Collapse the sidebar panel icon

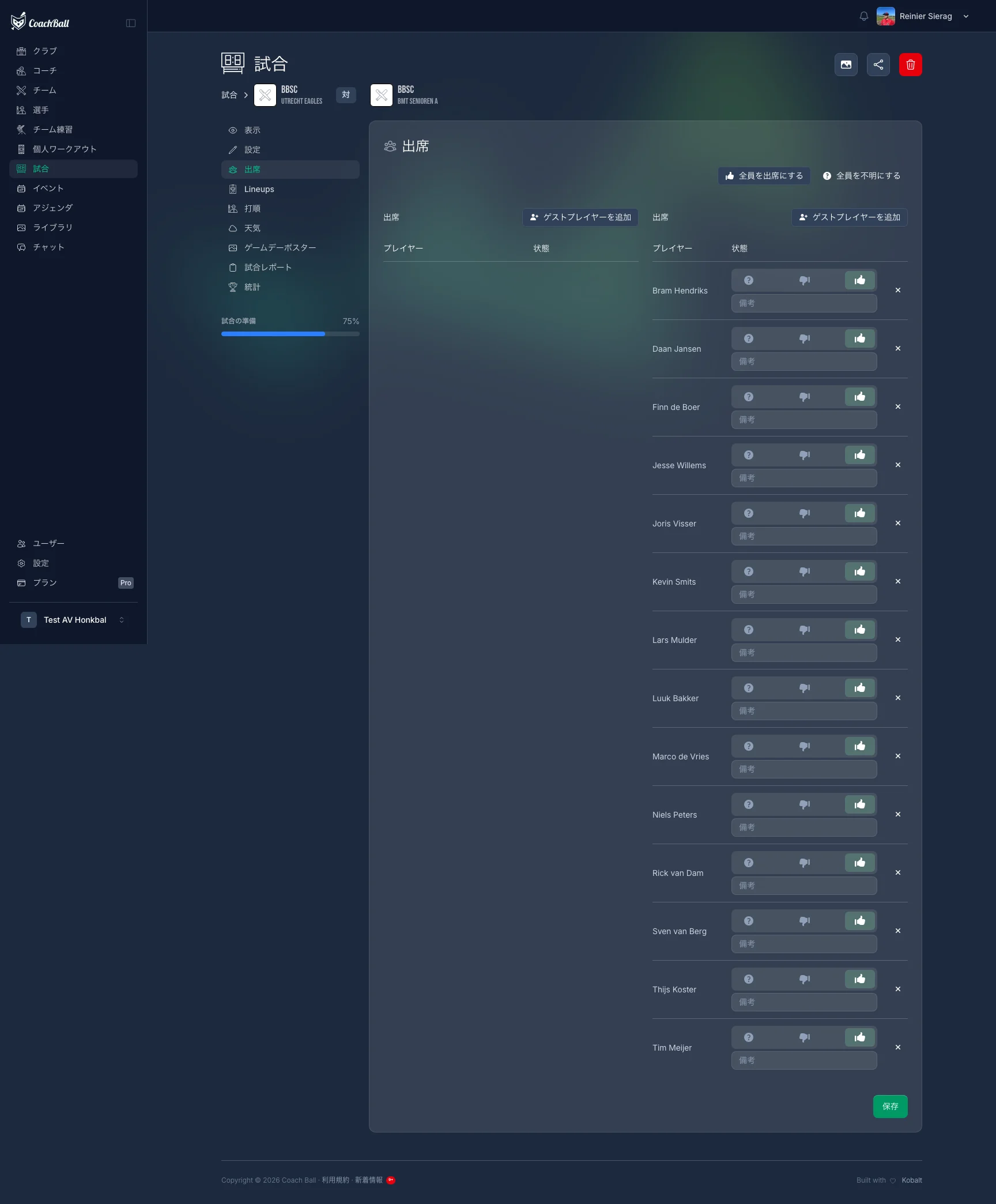131,23
